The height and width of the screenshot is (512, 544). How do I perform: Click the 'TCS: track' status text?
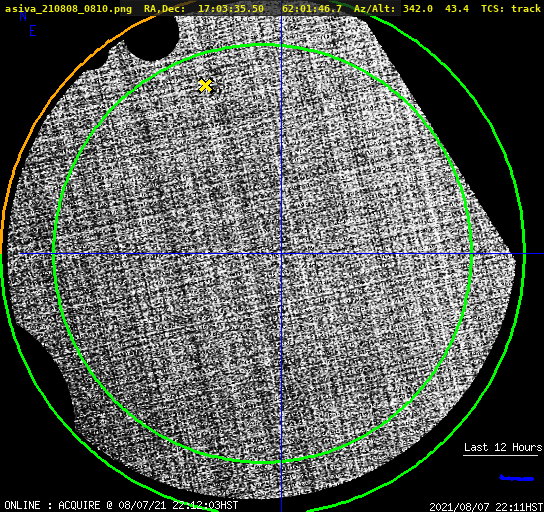(x=511, y=9)
